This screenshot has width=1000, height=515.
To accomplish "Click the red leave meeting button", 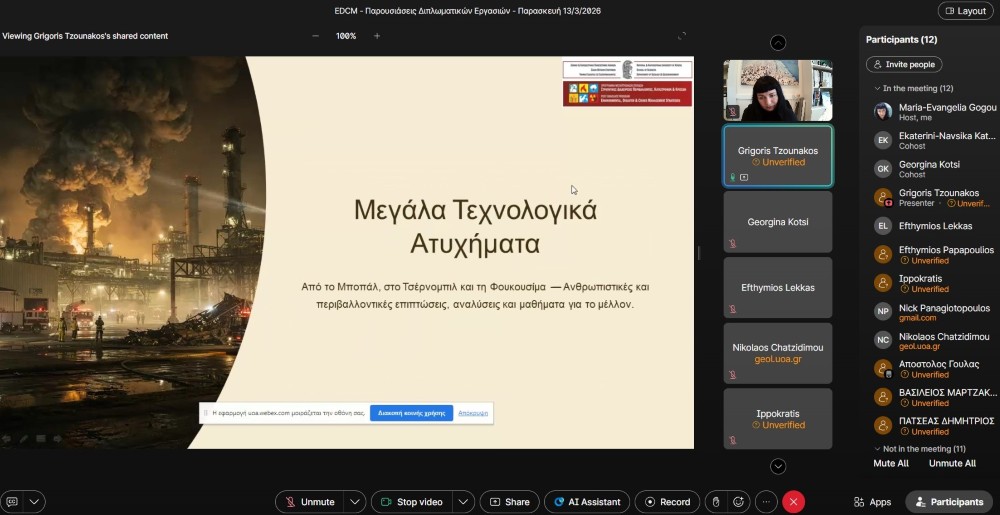I will tap(793, 502).
